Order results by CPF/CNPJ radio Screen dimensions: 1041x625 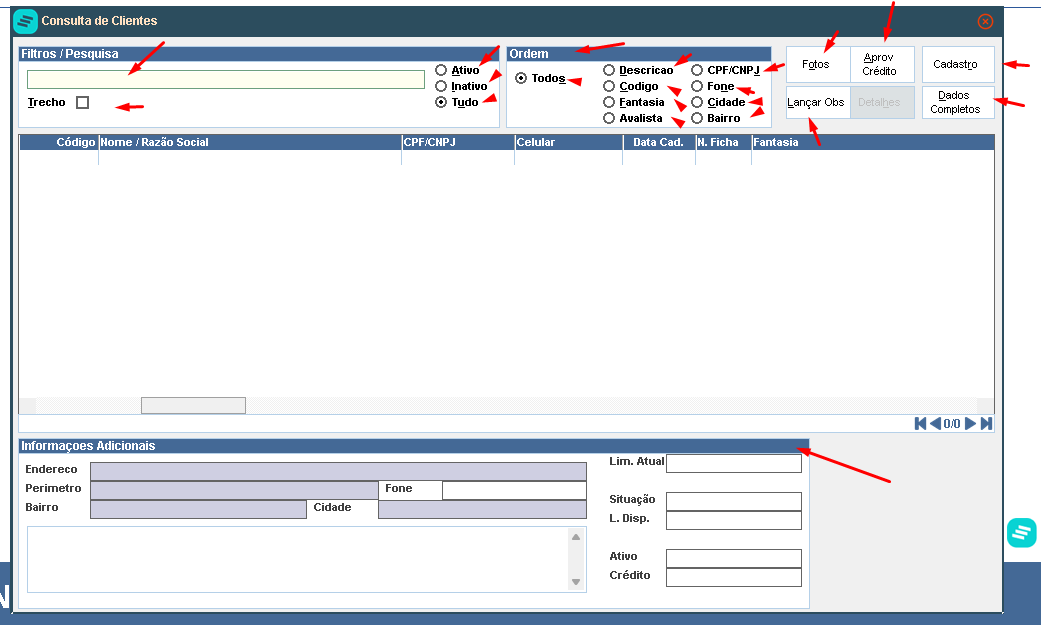pyautogui.click(x=697, y=70)
